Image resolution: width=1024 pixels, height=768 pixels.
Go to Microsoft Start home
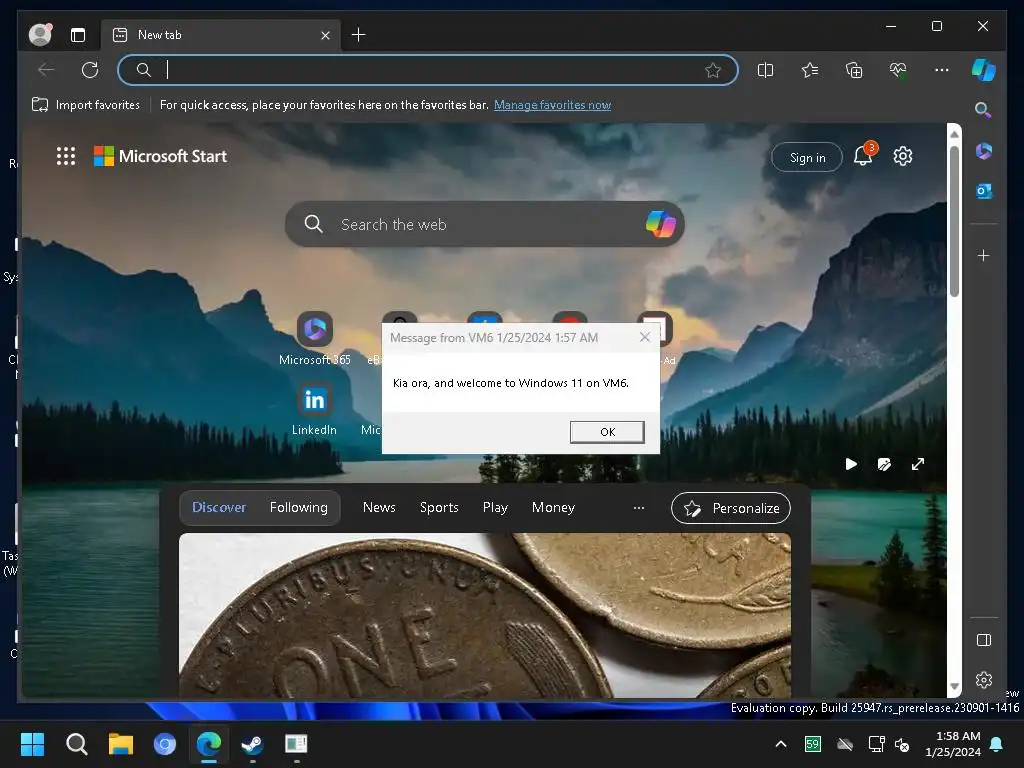(x=161, y=156)
